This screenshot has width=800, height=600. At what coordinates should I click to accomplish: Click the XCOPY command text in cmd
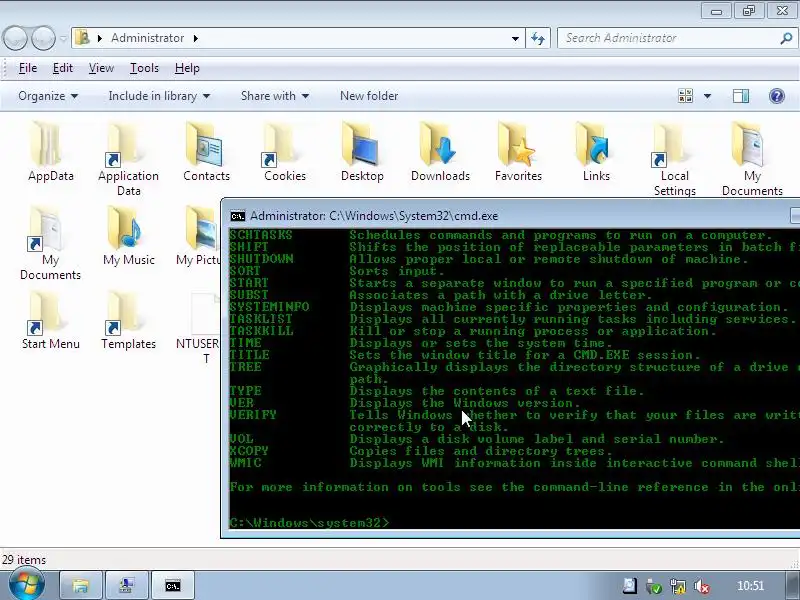249,451
